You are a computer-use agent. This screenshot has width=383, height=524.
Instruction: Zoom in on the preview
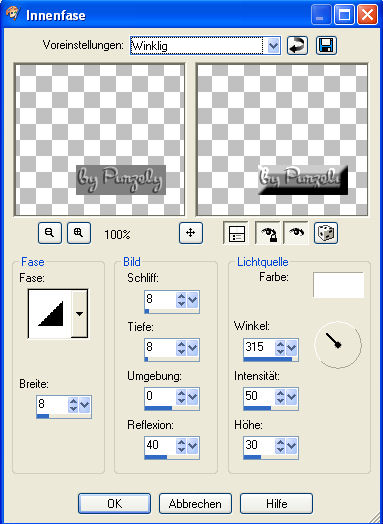coord(79,233)
